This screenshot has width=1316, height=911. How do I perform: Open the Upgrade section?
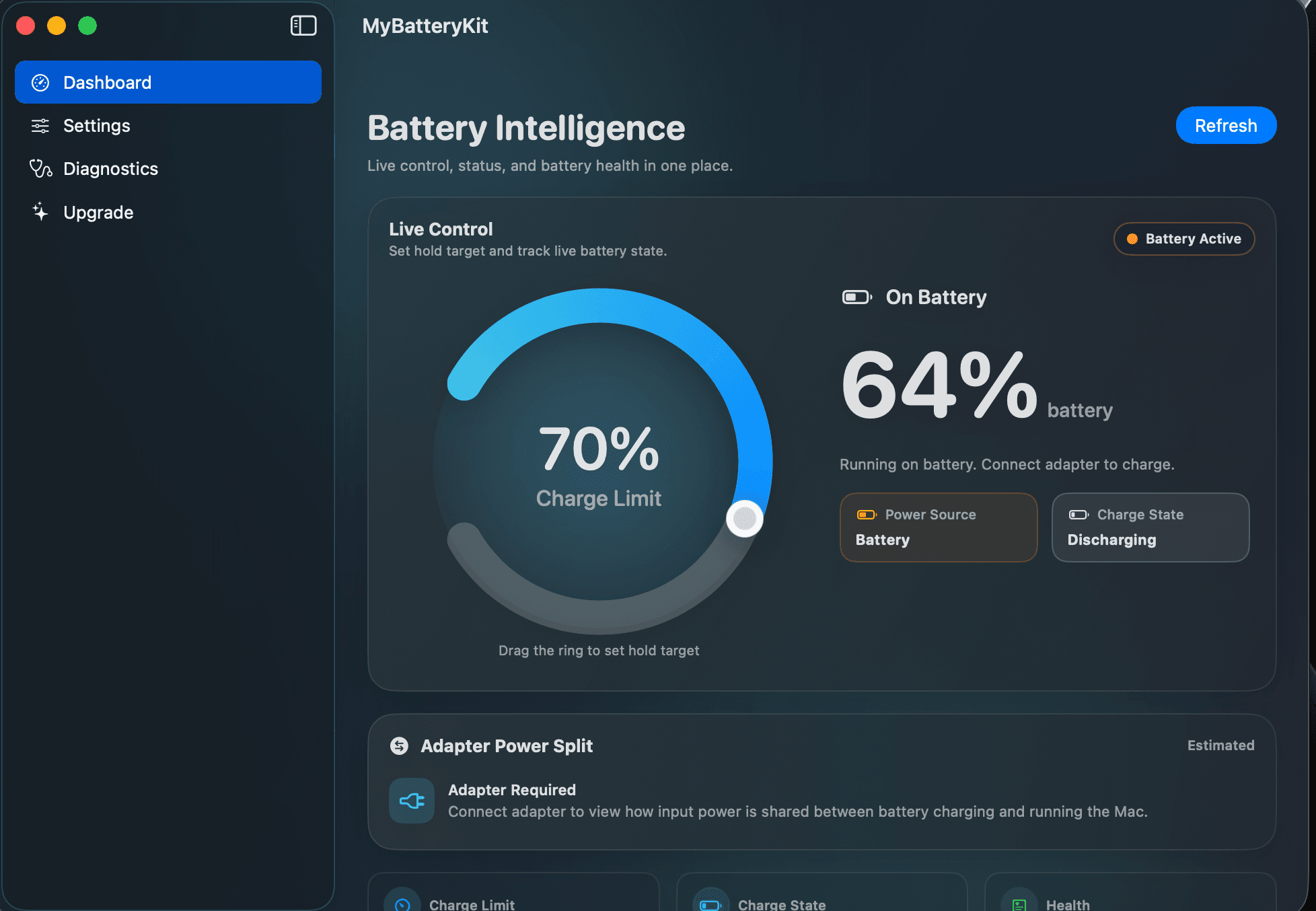tap(98, 212)
